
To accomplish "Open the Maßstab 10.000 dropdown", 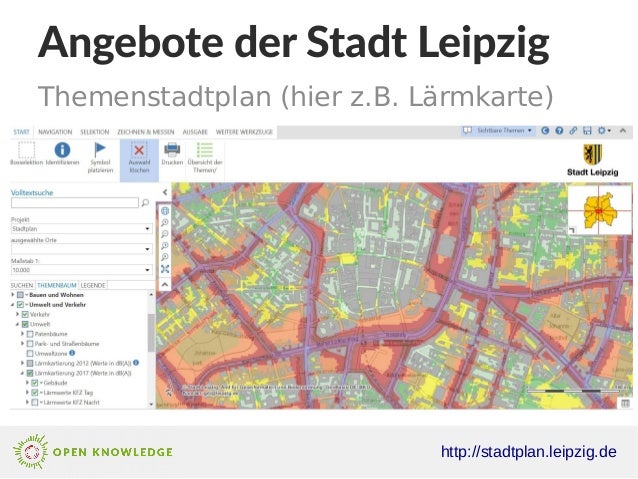I will point(81,270).
